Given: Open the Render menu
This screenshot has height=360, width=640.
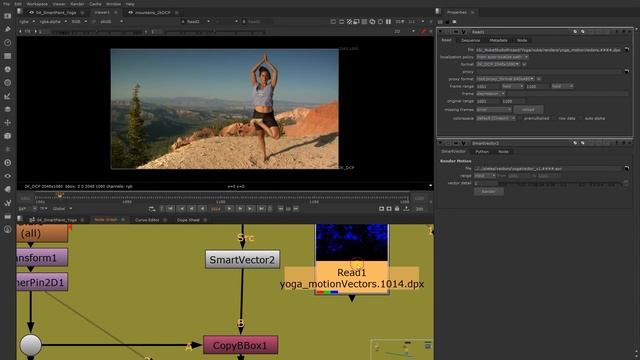Looking at the screenshot, I should pos(77,4).
